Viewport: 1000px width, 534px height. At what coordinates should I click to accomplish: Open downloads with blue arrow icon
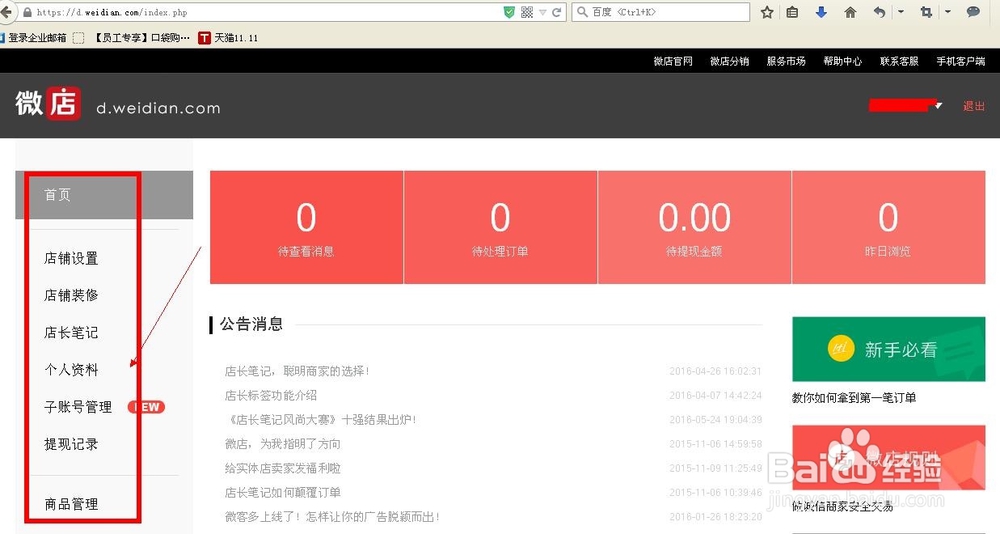[x=821, y=12]
